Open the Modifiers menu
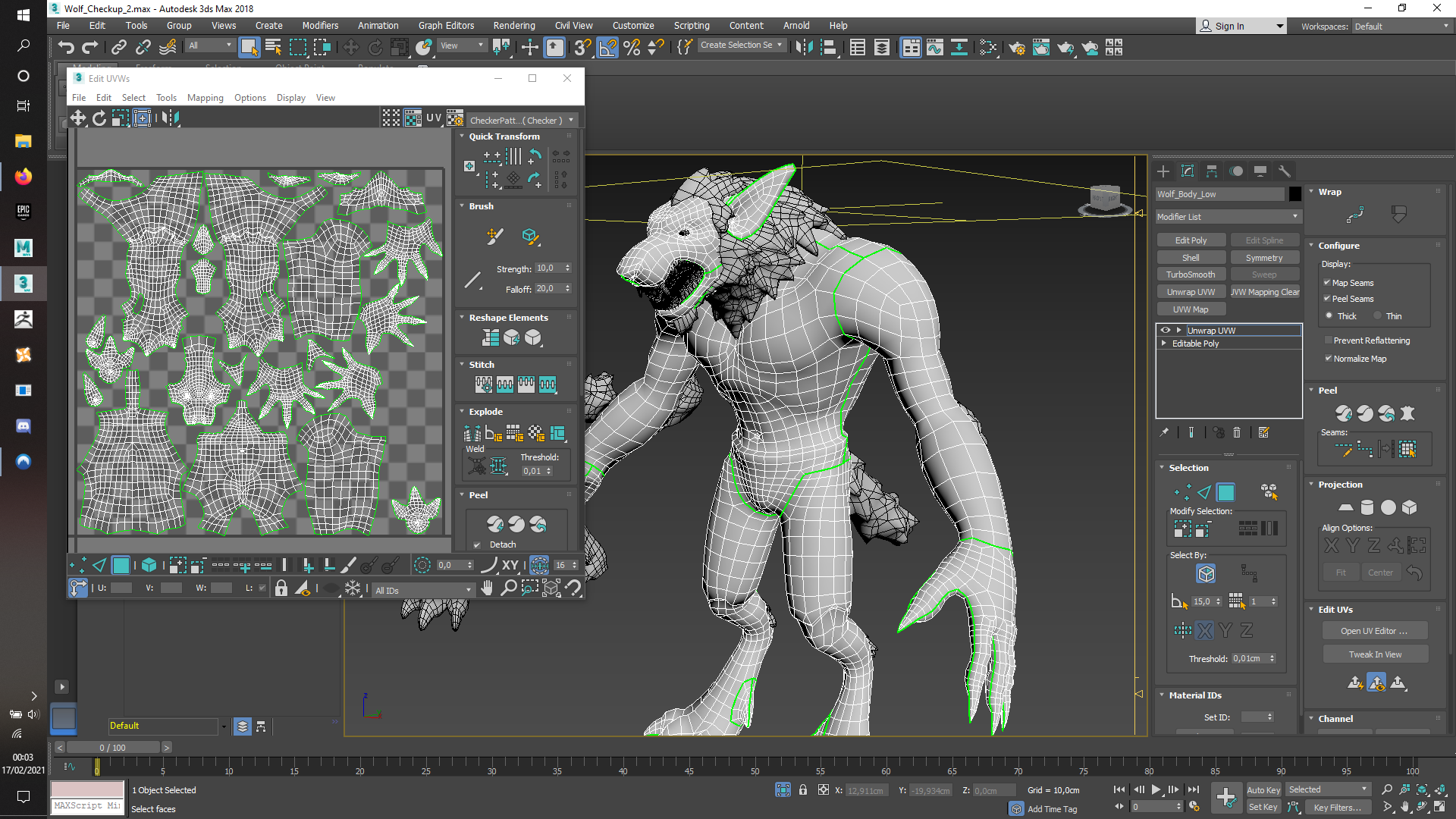The height and width of the screenshot is (819, 1456). pyautogui.click(x=320, y=25)
